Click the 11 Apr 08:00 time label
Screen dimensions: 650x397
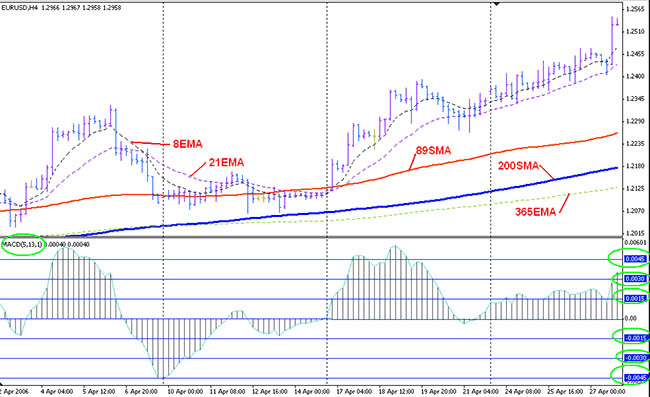point(227,391)
